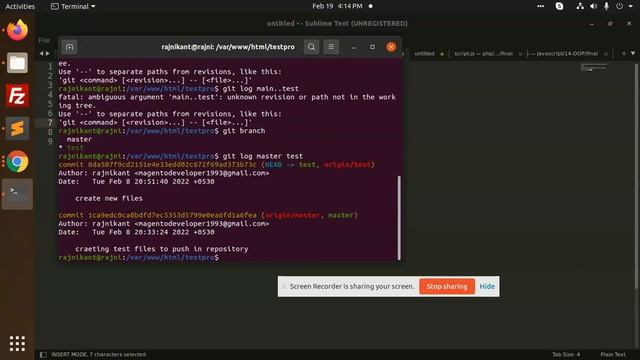Close the javascript/14-OOP tab
Image resolution: width=640 pixels, height=360 pixels.
pos(606,54)
